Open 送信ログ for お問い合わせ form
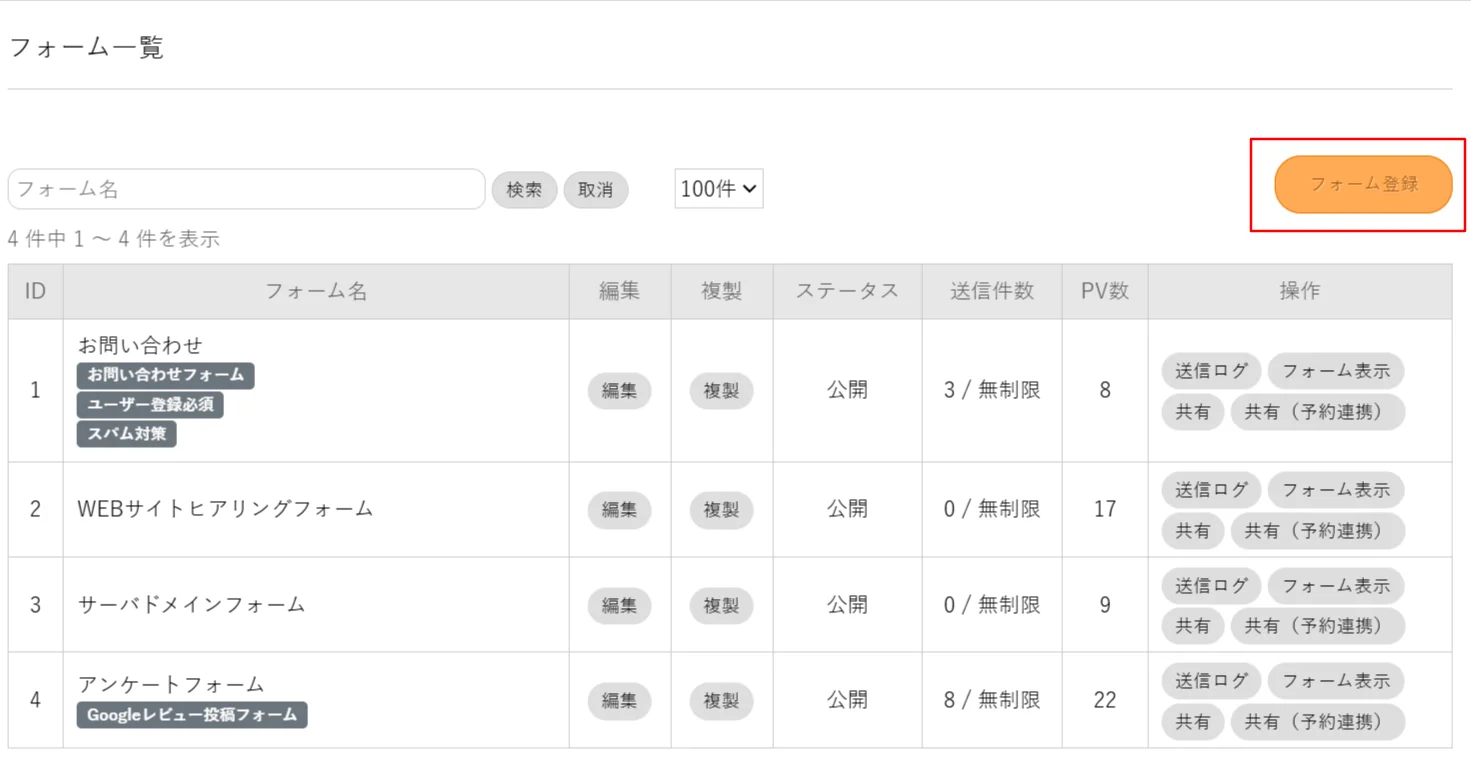 [x=1211, y=371]
